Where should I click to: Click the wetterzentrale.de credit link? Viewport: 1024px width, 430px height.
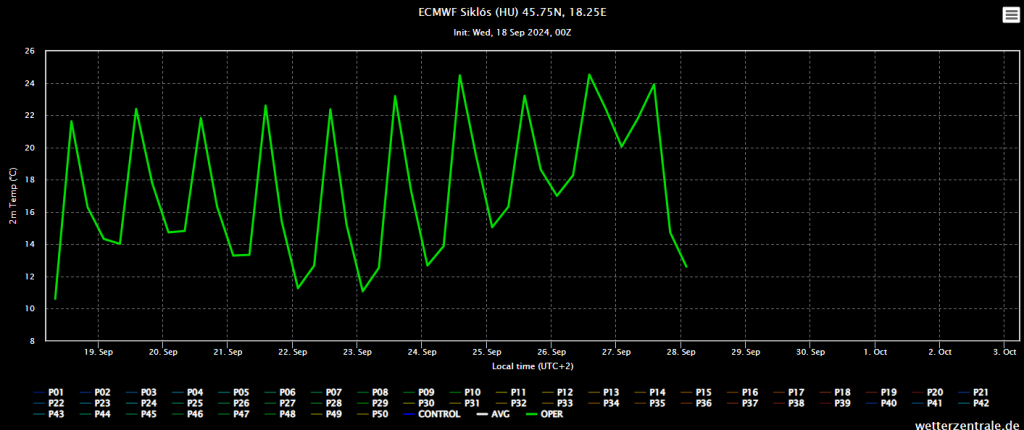(966, 425)
